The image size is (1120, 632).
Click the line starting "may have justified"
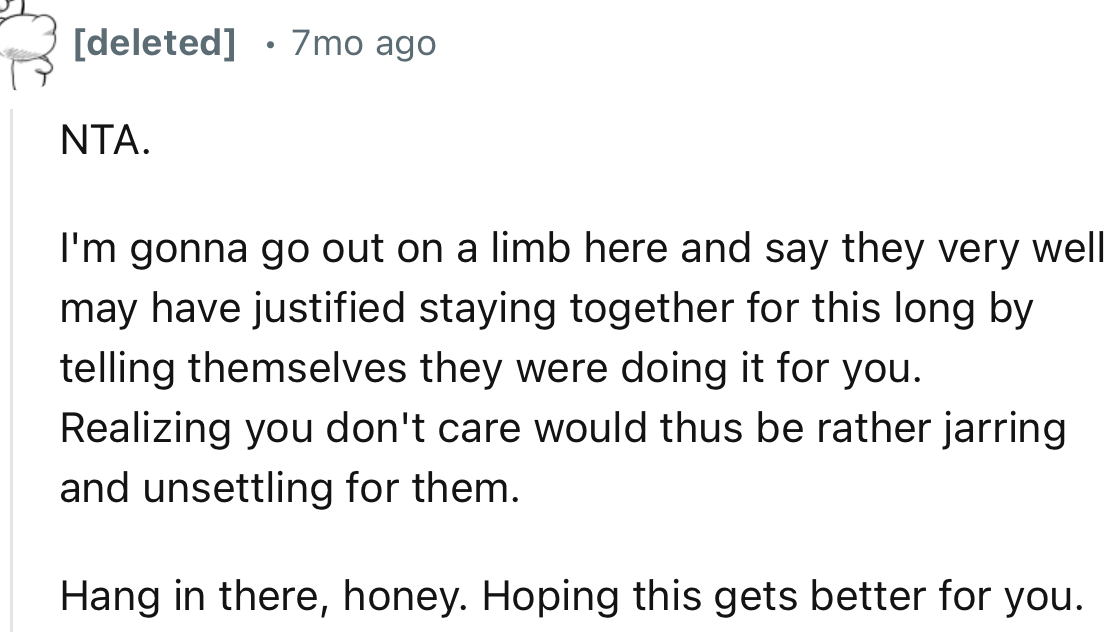click(545, 309)
